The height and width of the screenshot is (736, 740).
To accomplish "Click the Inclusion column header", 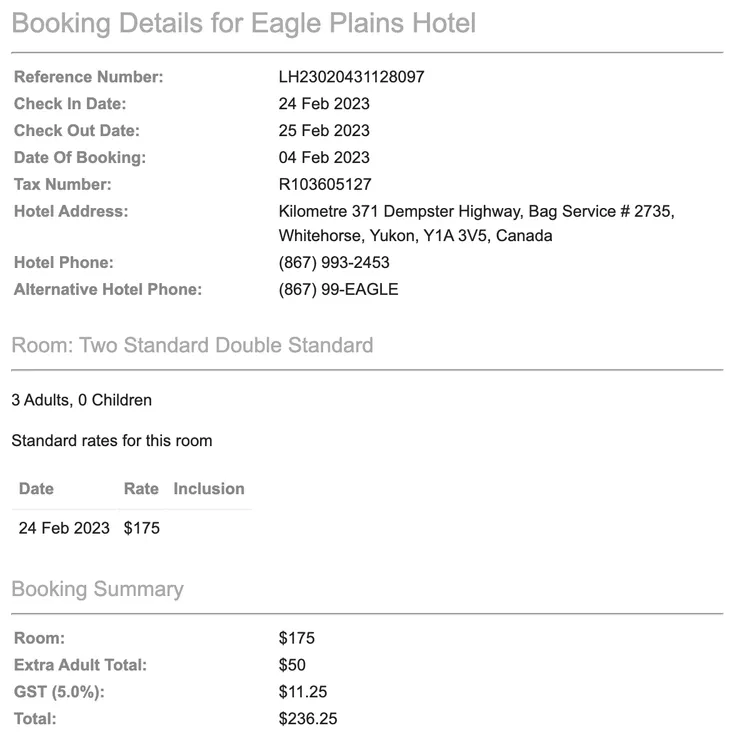I will (x=209, y=489).
